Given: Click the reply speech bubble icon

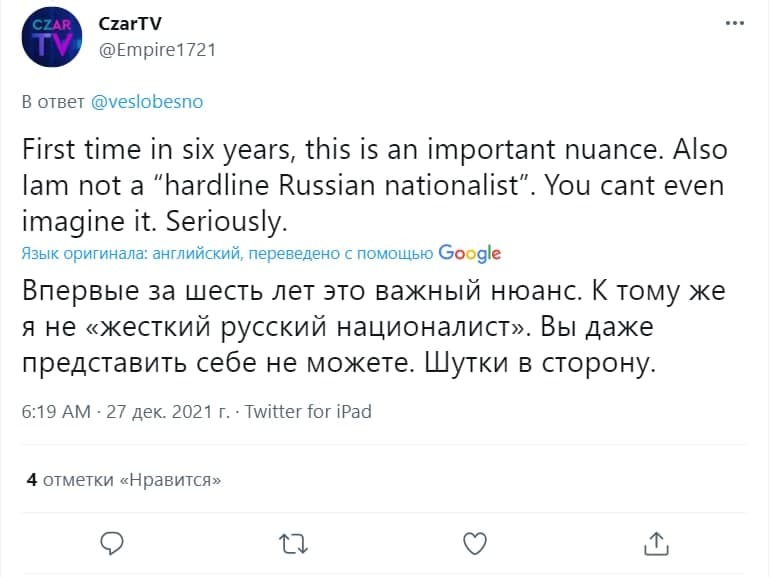Looking at the screenshot, I should (x=112, y=543).
